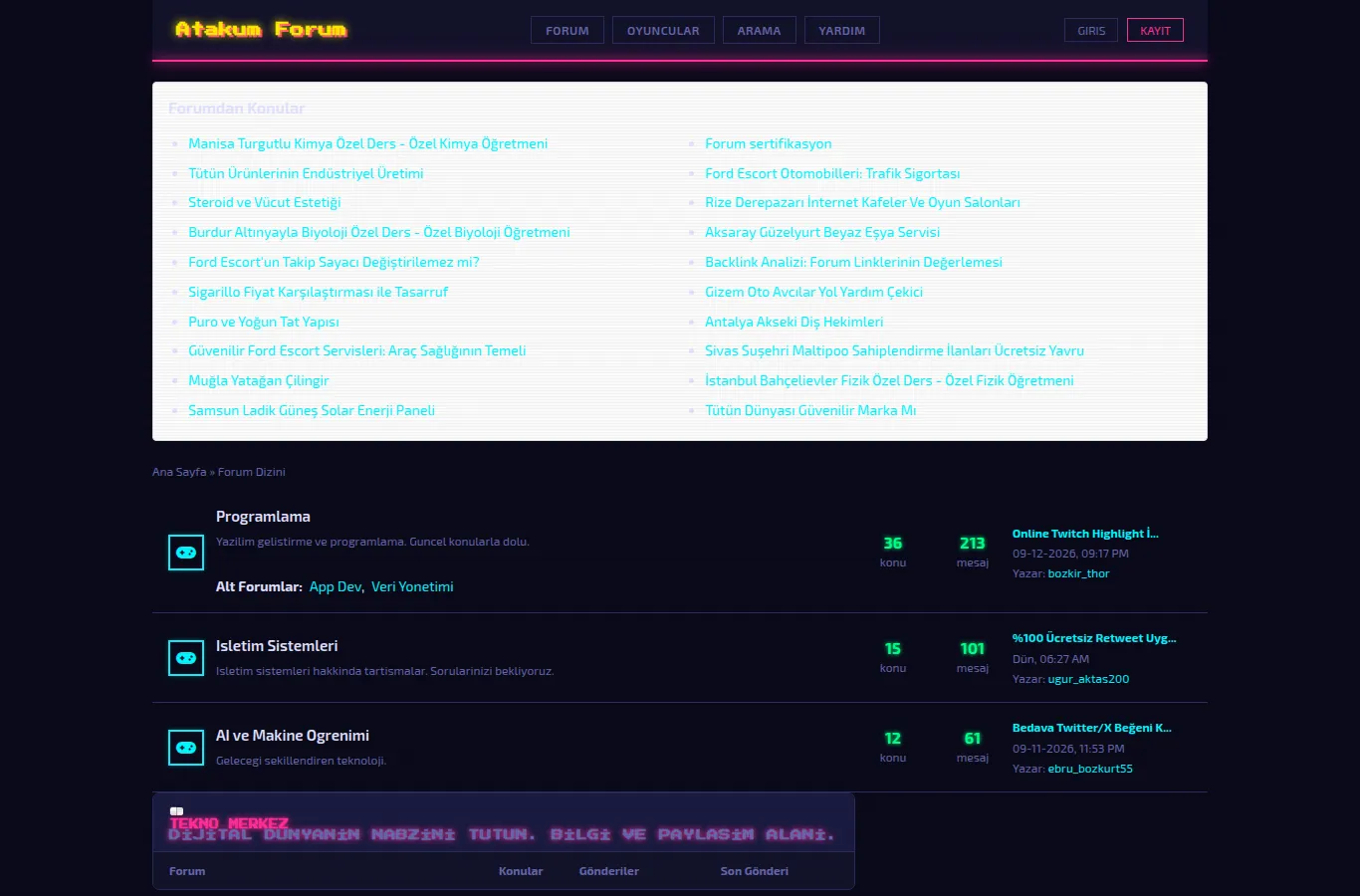Open Online Twitch Highlight last post

tap(1085, 535)
